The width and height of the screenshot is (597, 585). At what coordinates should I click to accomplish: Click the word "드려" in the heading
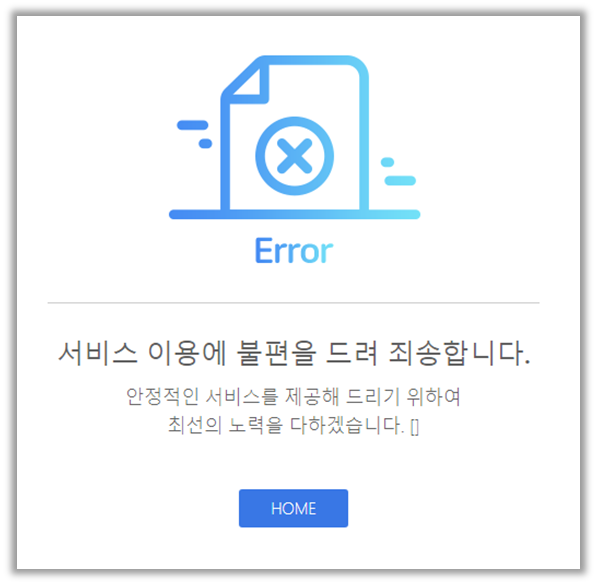tap(352, 353)
